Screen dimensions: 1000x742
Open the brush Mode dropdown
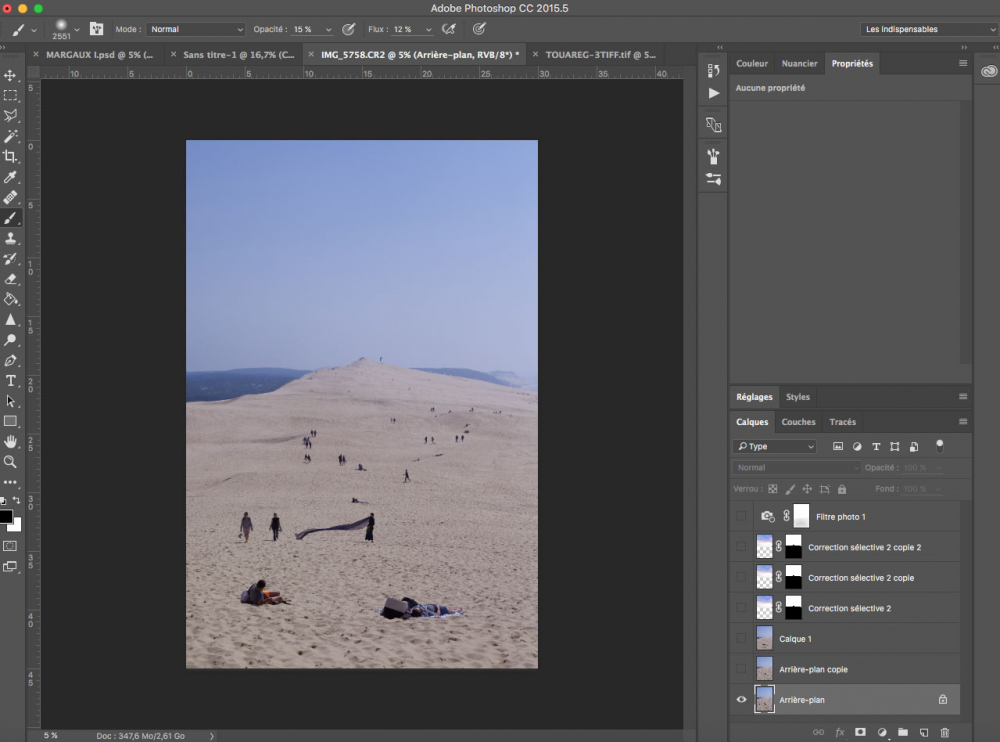(x=195, y=30)
